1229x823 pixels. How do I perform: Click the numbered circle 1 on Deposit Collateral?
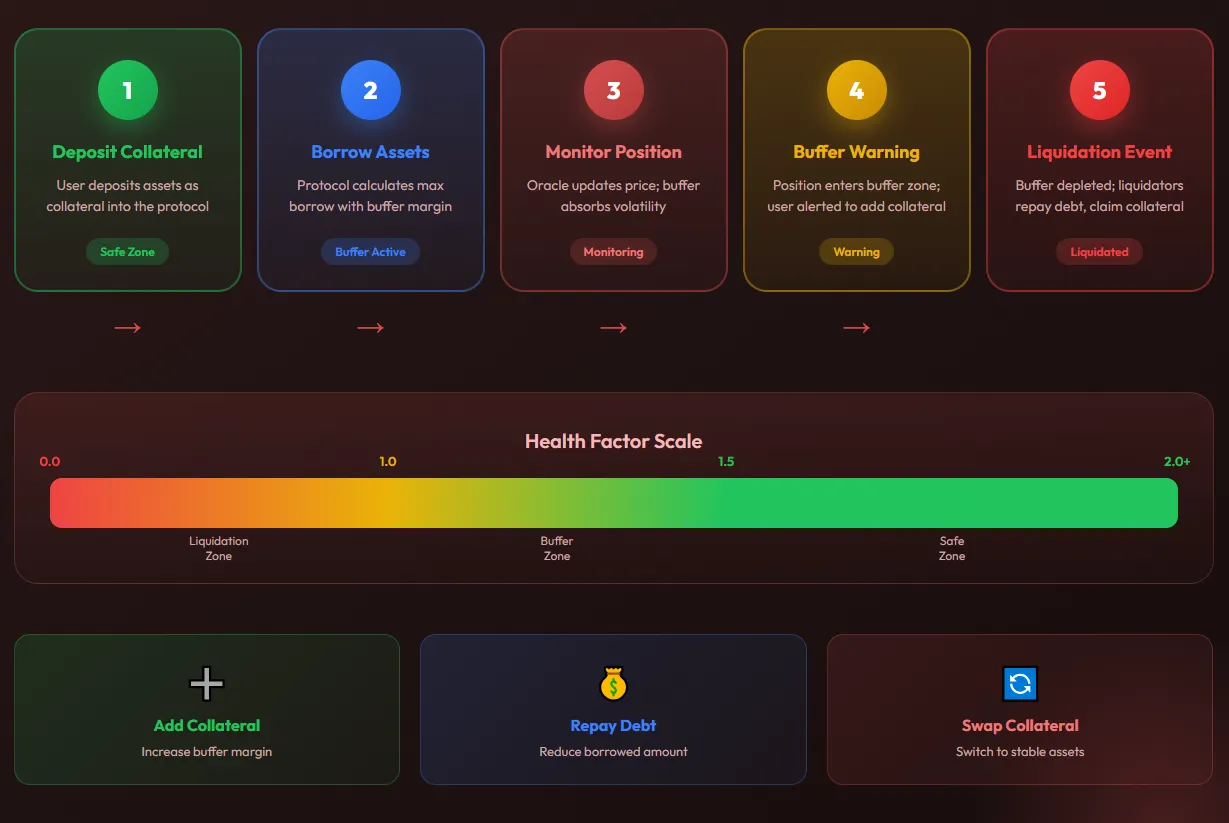click(x=127, y=89)
